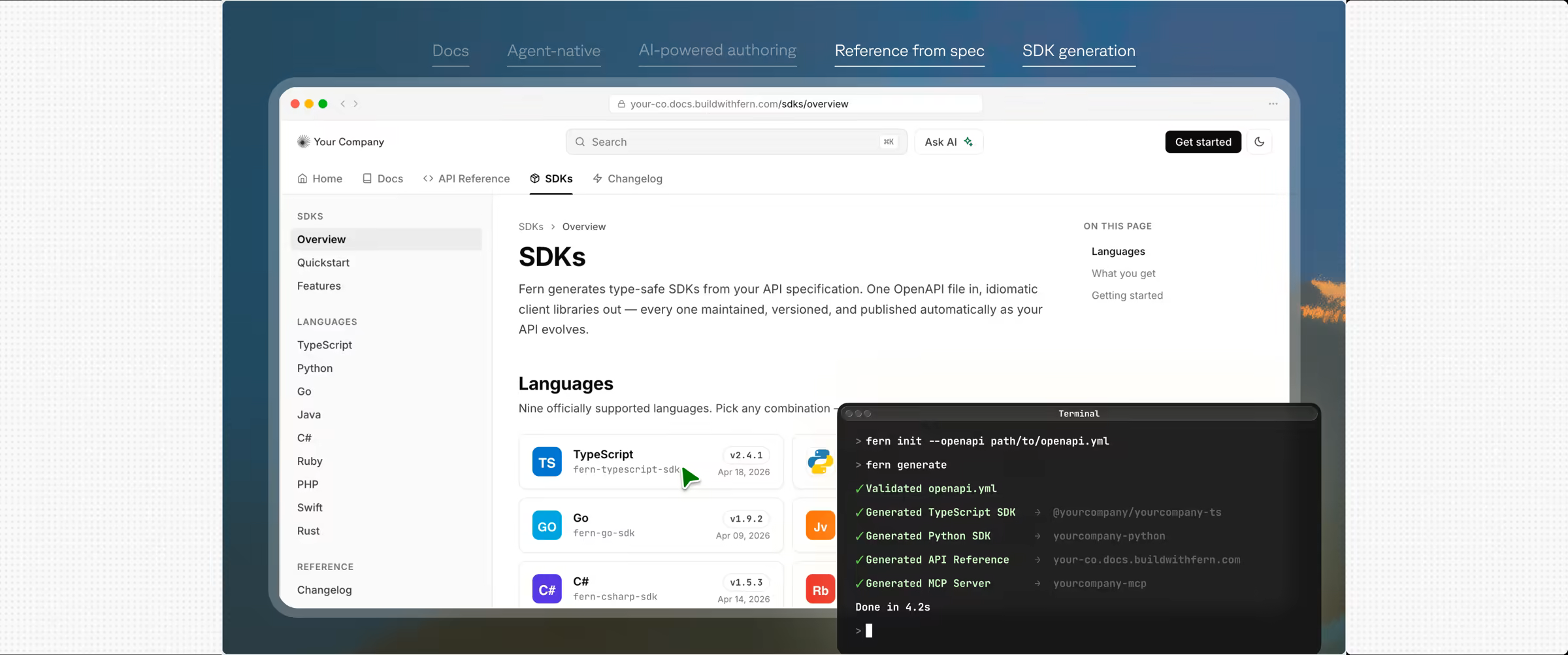The height and width of the screenshot is (655, 1568).
Task: Click the SDKs cube icon
Action: pyautogui.click(x=535, y=178)
